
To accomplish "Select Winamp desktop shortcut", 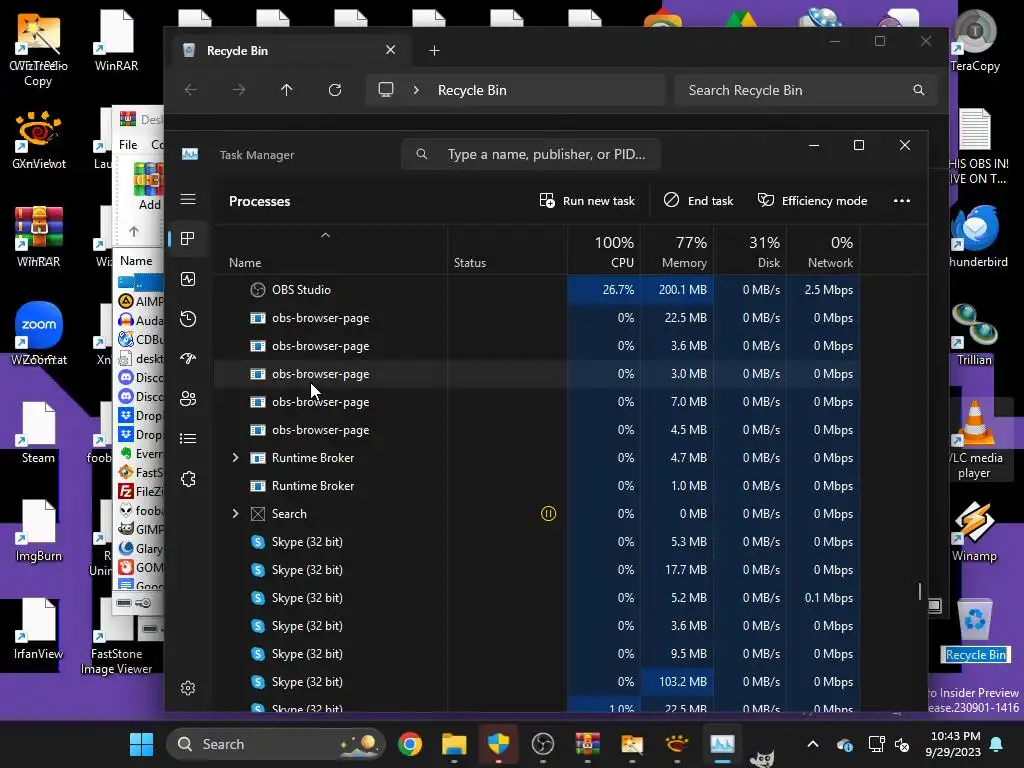I will [974, 532].
